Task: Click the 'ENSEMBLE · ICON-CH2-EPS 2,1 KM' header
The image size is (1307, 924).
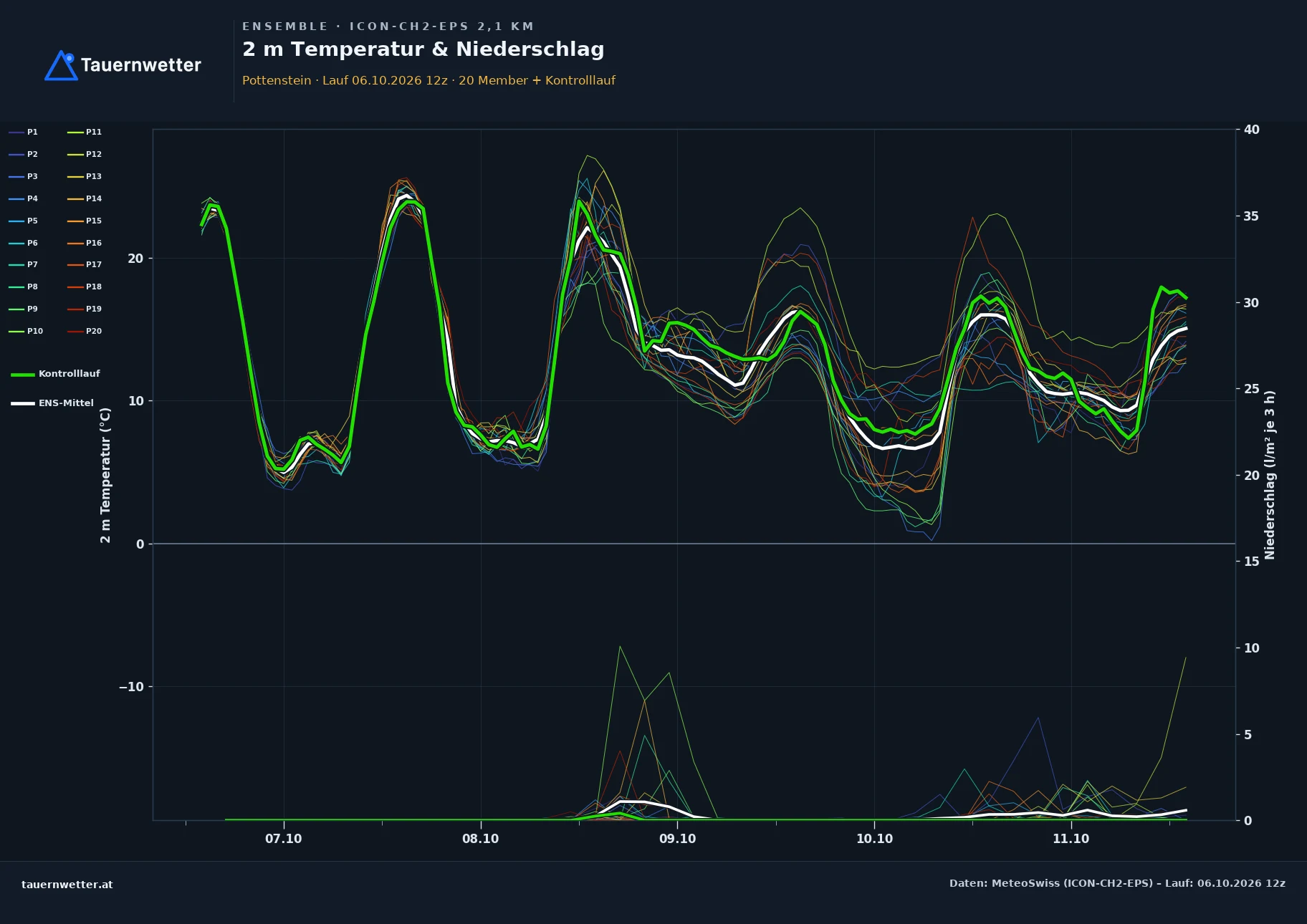Action: 388,27
